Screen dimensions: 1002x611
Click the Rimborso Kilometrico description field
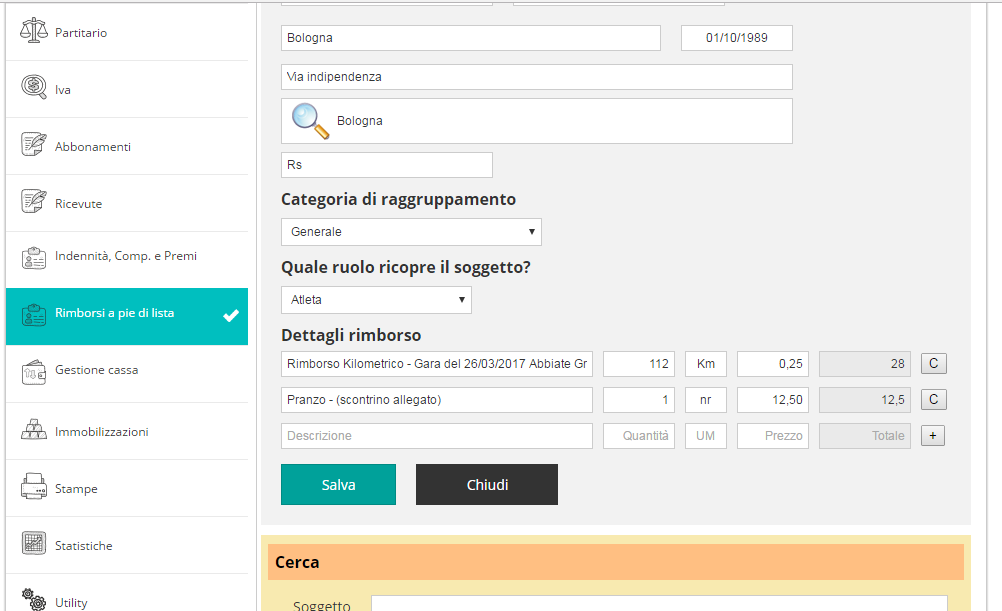point(436,364)
